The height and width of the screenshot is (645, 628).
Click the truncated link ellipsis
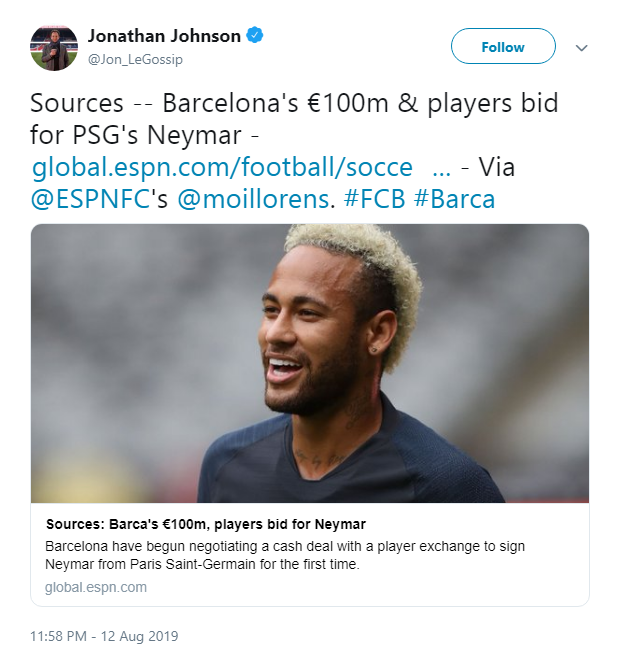[x=440, y=167]
